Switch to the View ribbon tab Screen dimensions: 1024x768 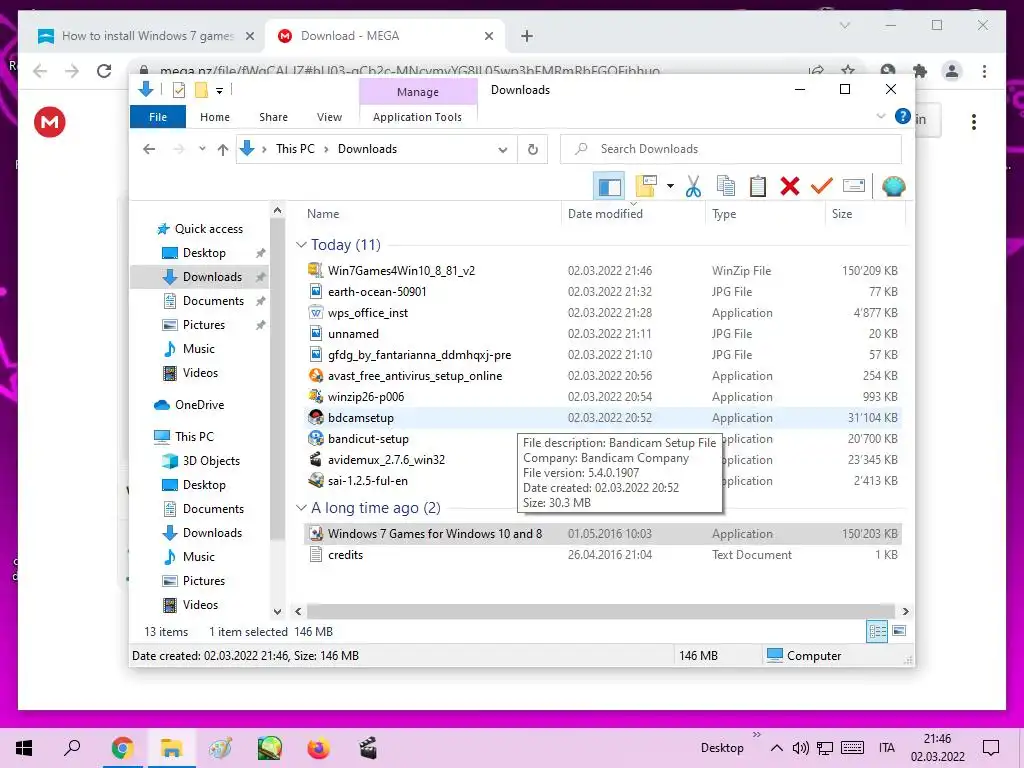pos(329,117)
